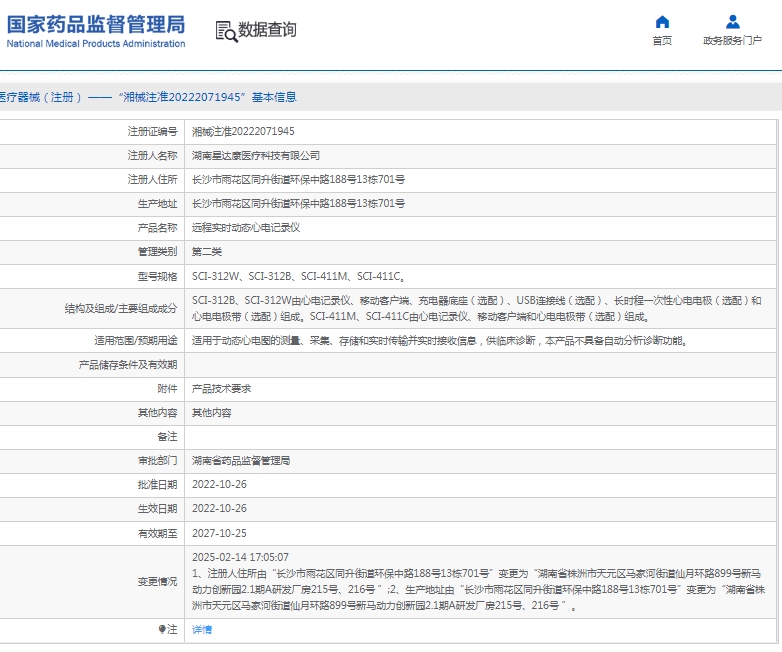This screenshot has width=782, height=652.
Task: Click the 注册人住所 address value
Action: tap(298, 180)
